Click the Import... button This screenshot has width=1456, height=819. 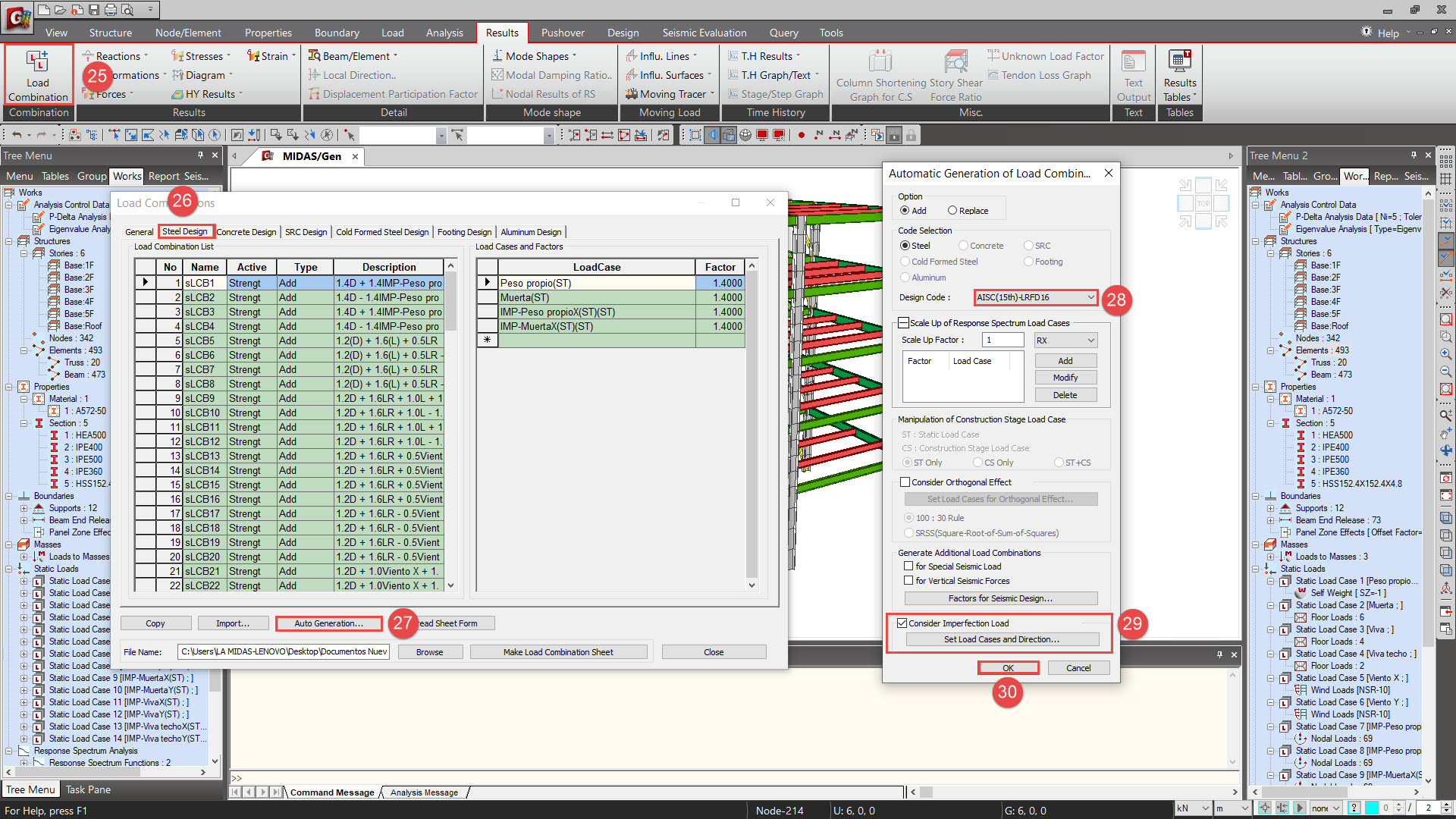[233, 623]
